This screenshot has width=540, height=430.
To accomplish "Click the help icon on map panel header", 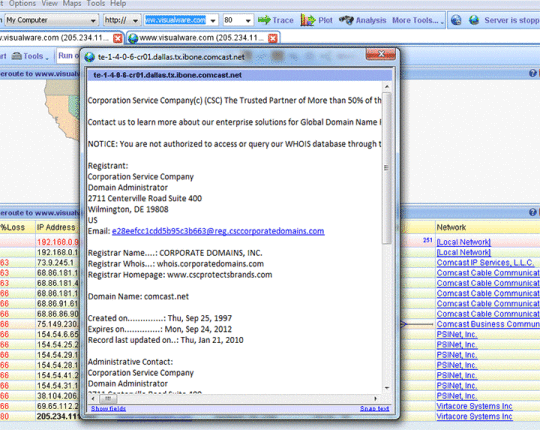I will tap(532, 73).
